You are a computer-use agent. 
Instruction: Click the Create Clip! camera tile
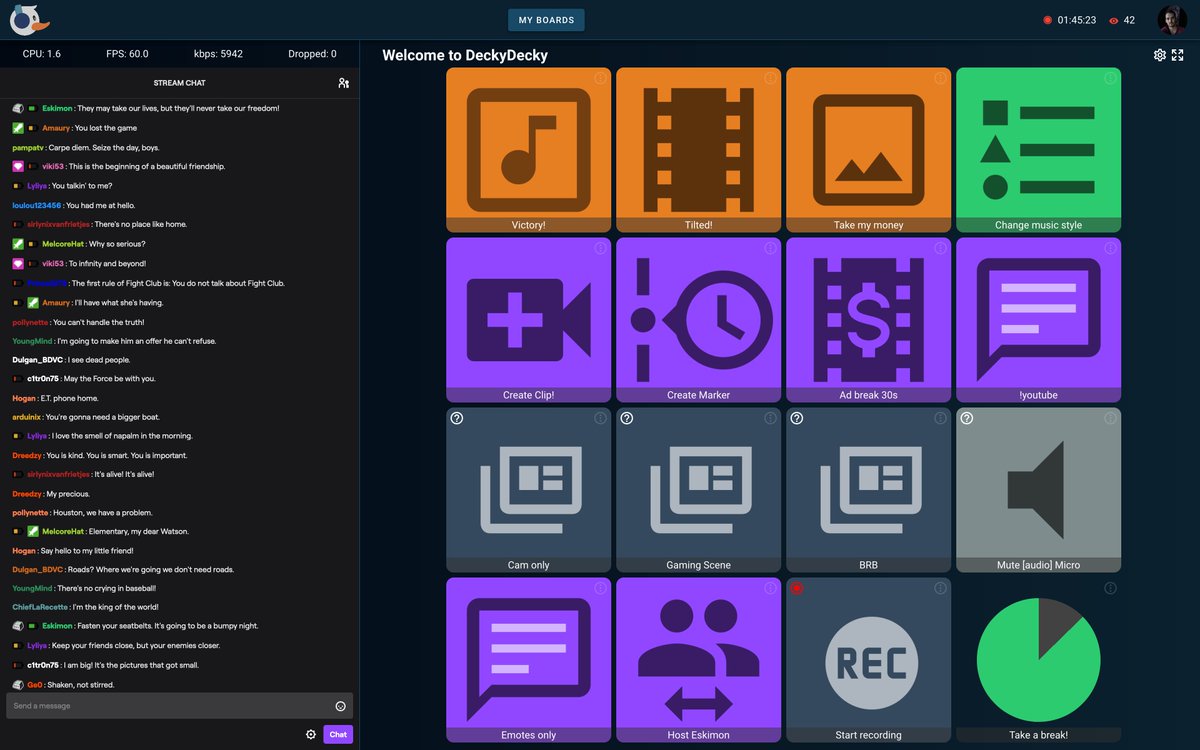click(x=528, y=320)
